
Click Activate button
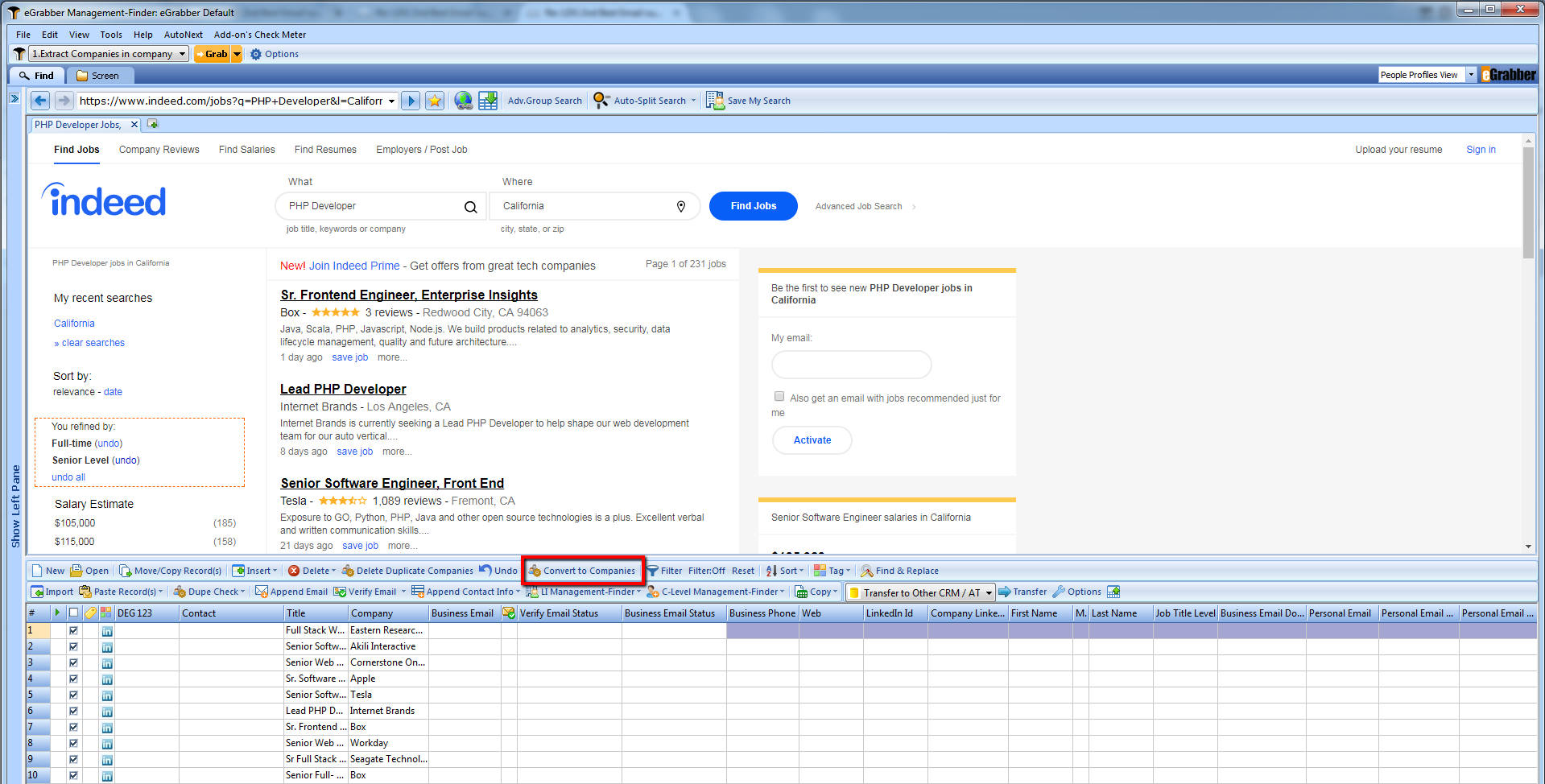point(812,440)
